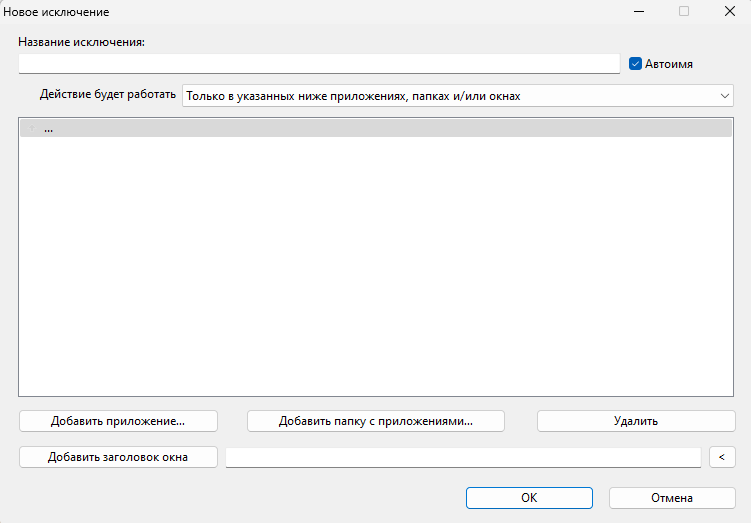
Task: Click the exception name input field
Action: coord(319,63)
